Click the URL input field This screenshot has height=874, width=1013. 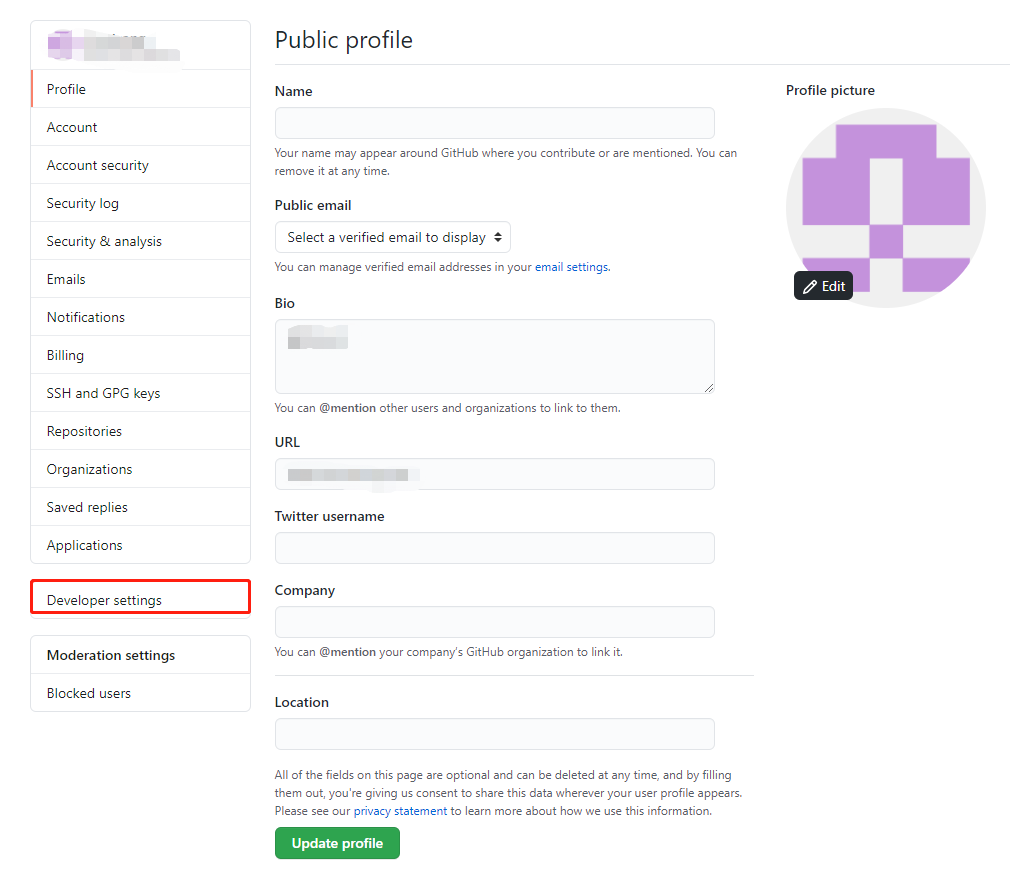(x=495, y=474)
